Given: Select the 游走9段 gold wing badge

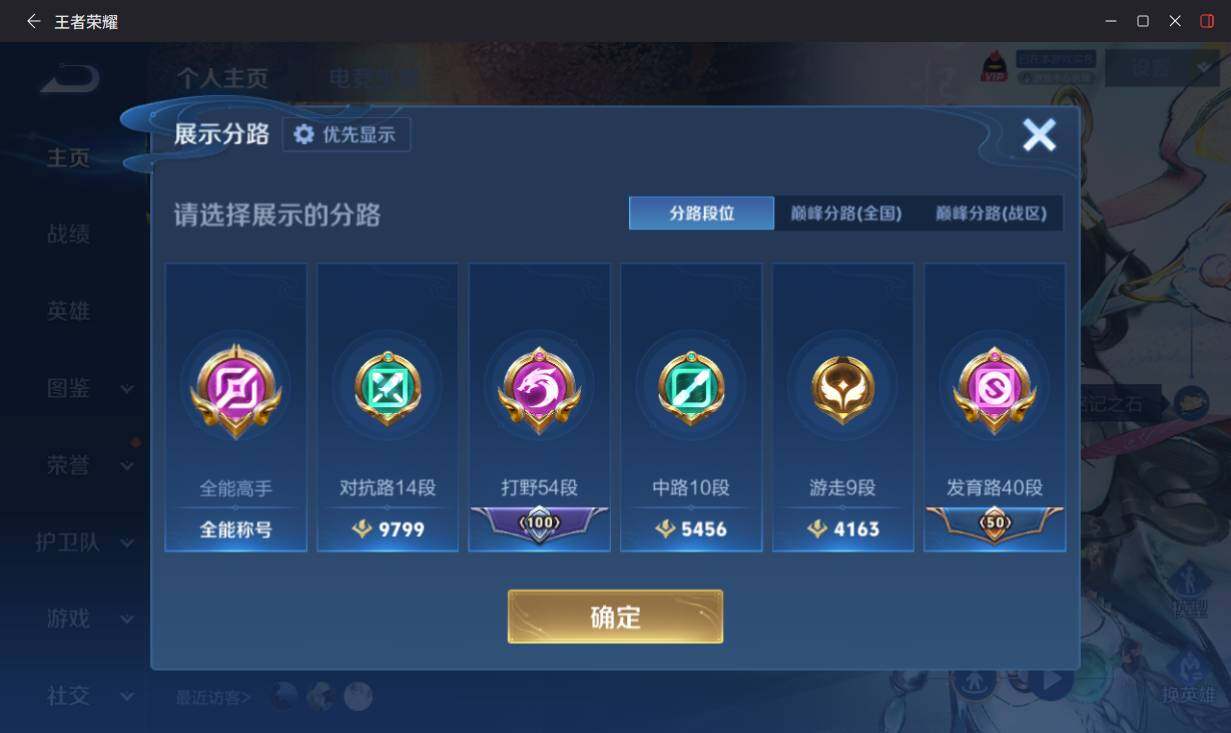Looking at the screenshot, I should point(843,389).
